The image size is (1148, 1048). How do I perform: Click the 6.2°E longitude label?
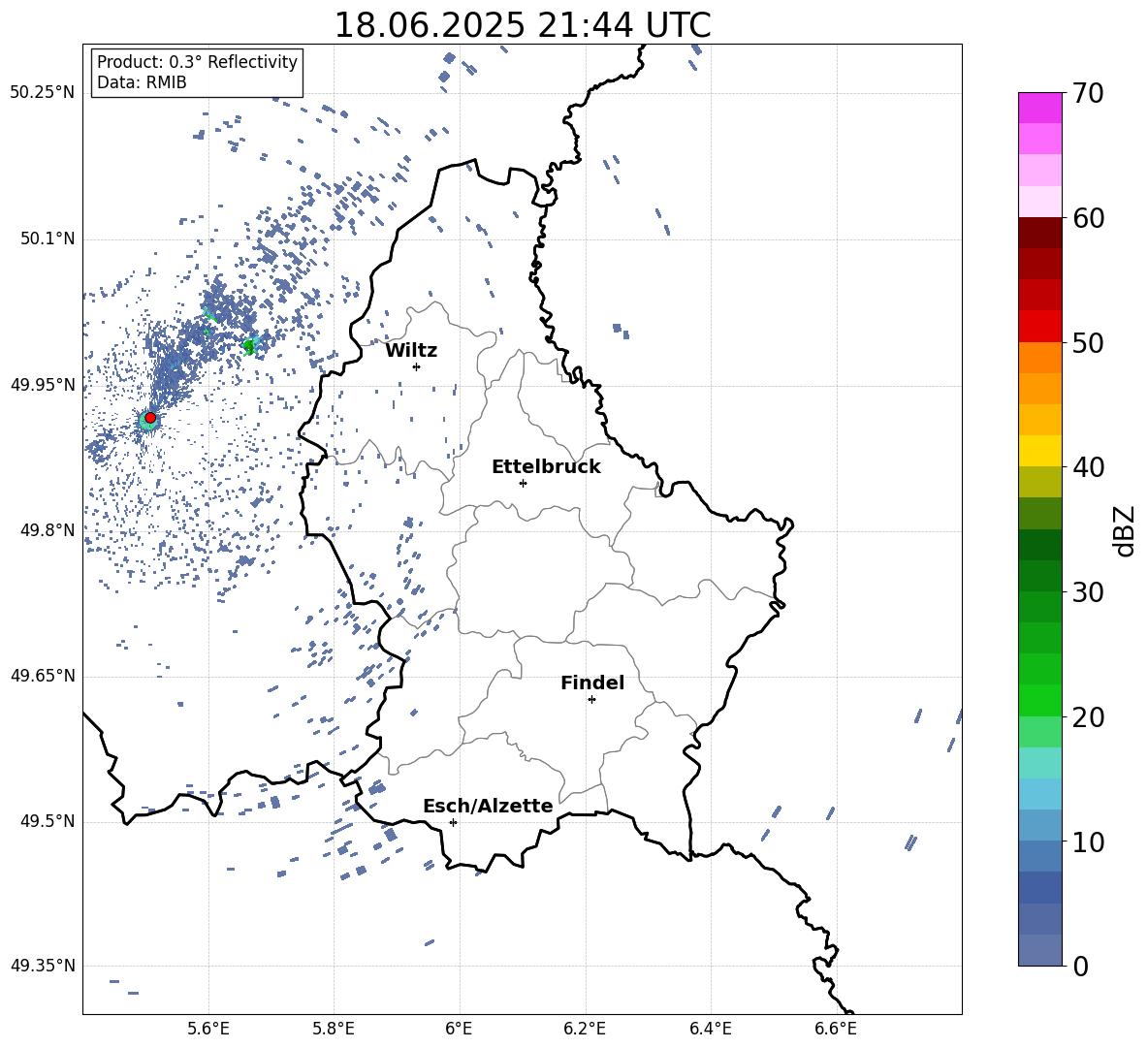coord(585,1029)
